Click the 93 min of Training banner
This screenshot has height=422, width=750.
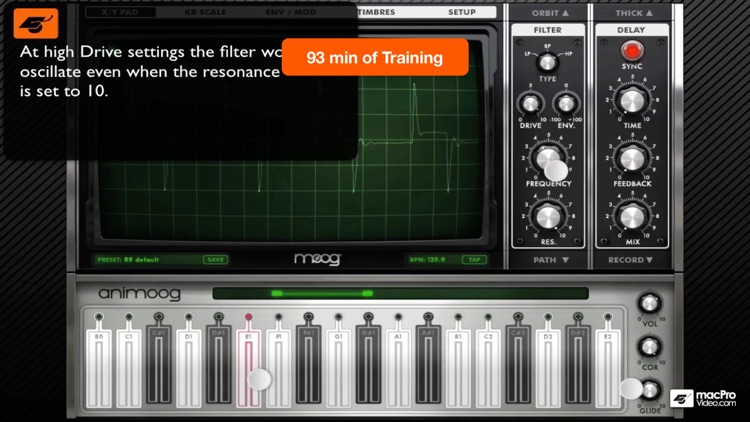375,57
